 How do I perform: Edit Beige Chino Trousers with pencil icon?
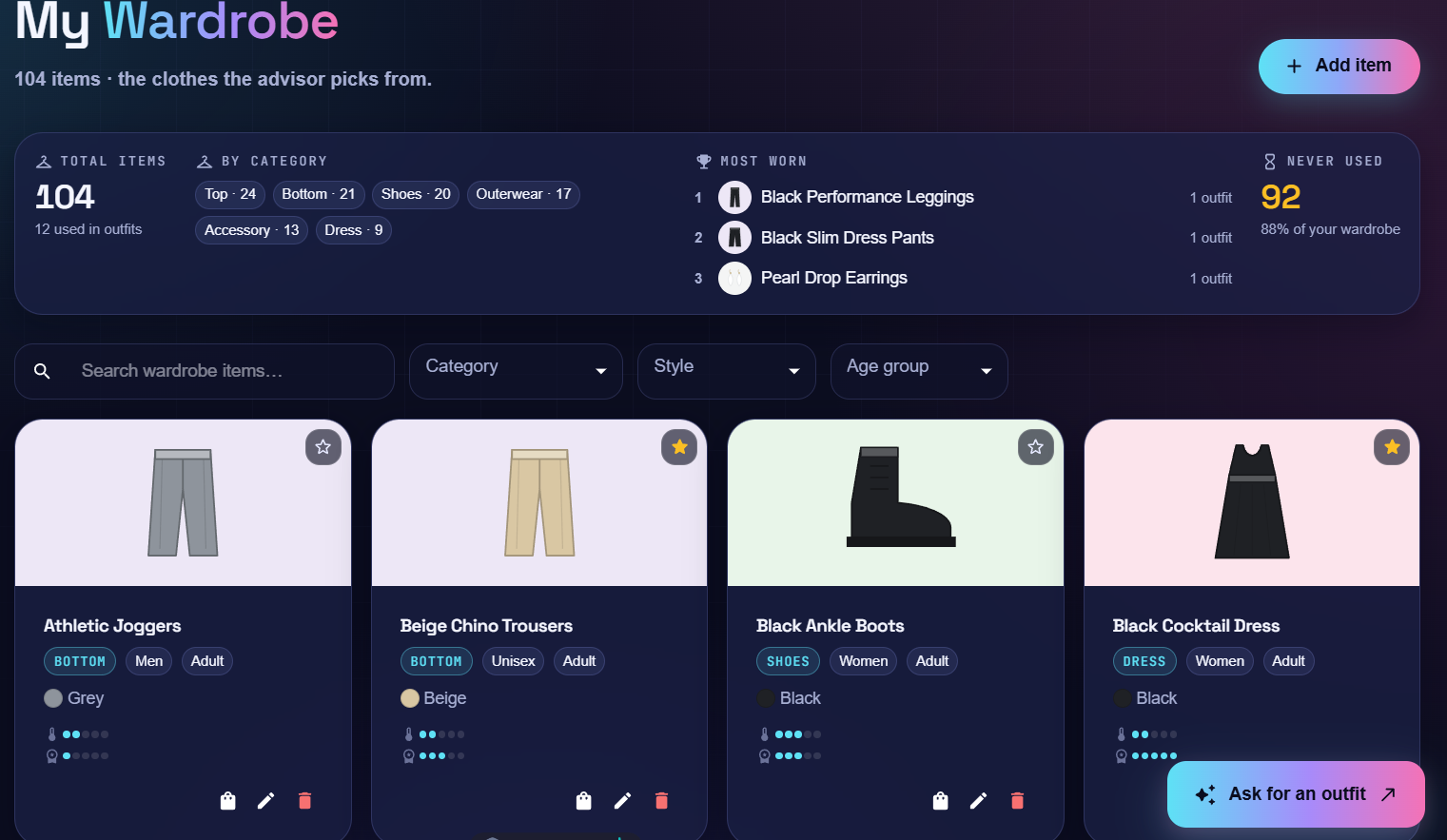(x=622, y=801)
